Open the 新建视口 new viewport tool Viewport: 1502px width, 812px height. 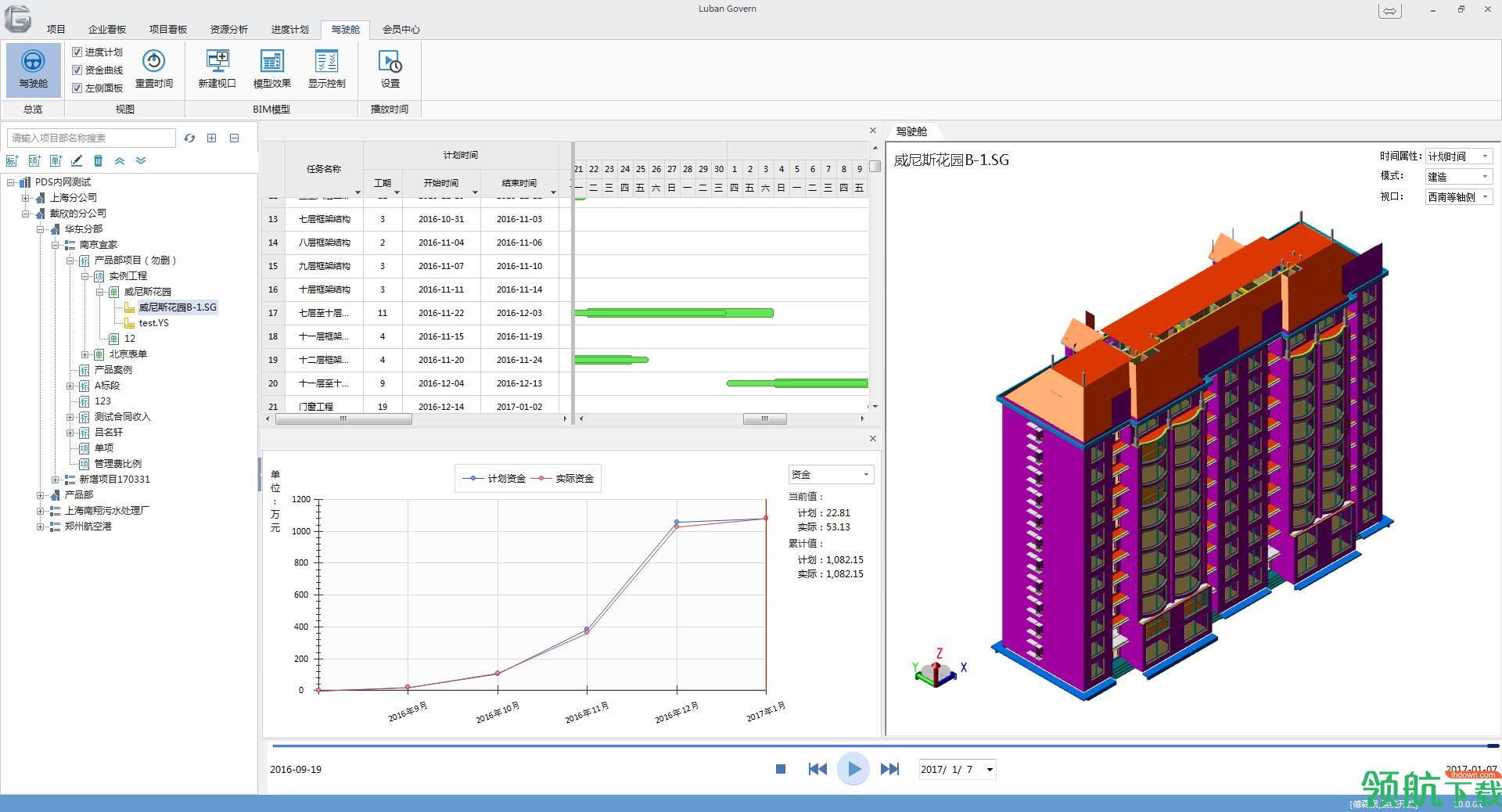coord(217,69)
